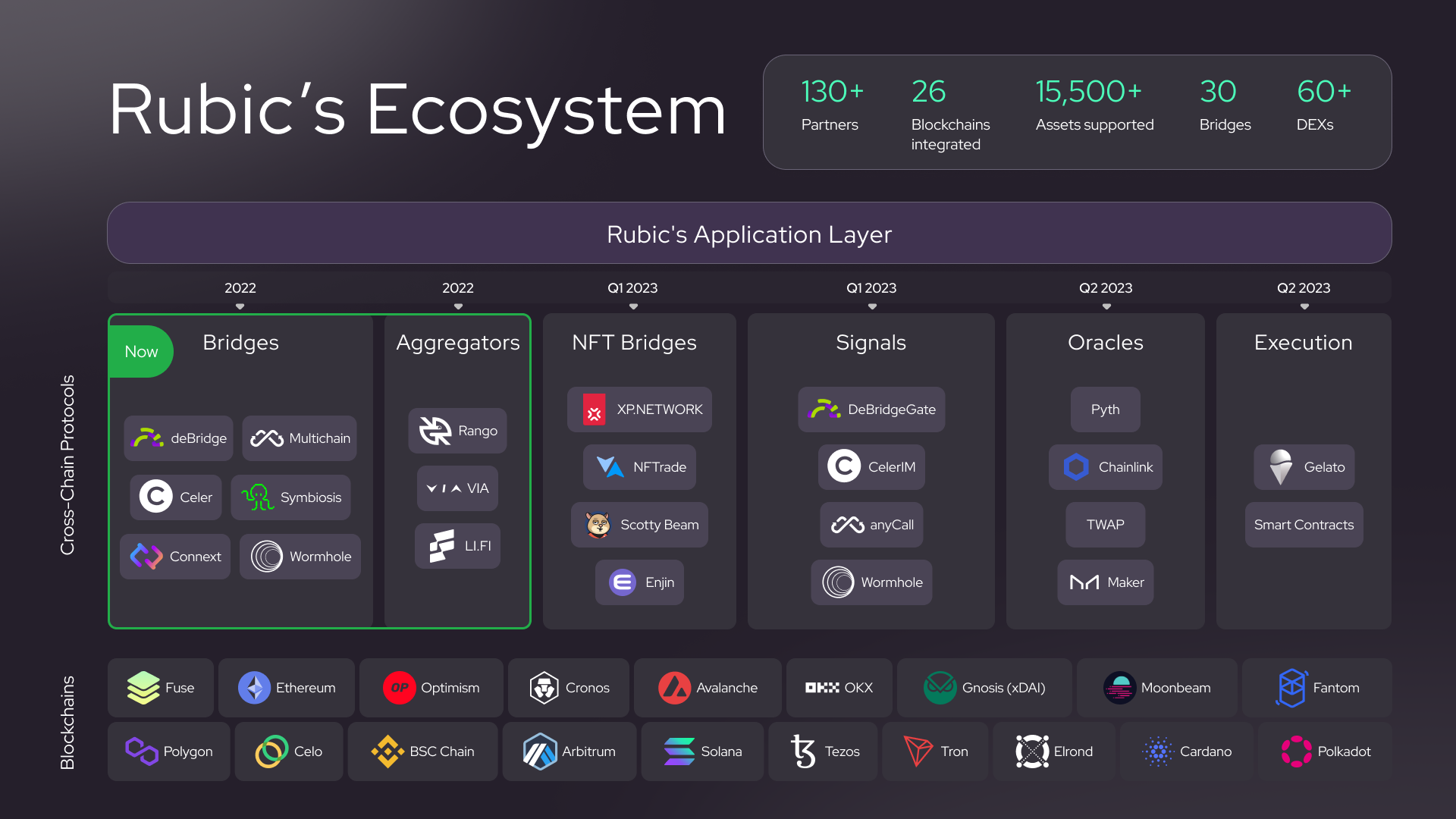Click the Gelato ice cream icon

1281,467
